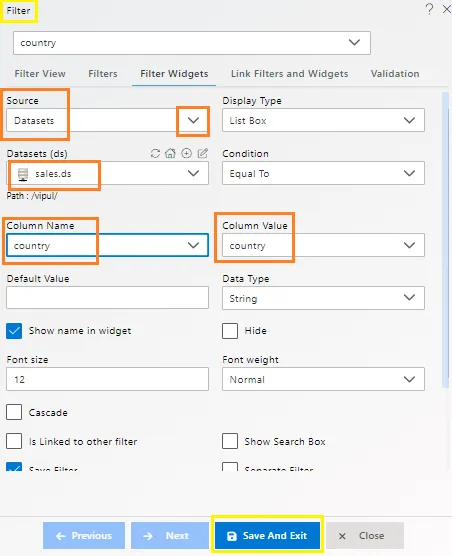Click the refresh datasets icon
Image resolution: width=452 pixels, height=556 pixels.
pyautogui.click(x=155, y=153)
